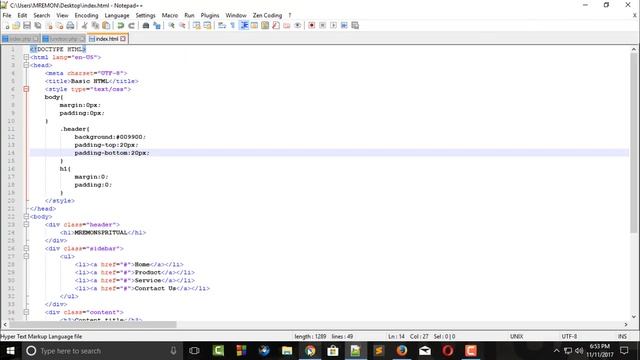Cut selection with the scissors icon
This screenshot has width=640, height=360.
pyautogui.click(x=84, y=26)
